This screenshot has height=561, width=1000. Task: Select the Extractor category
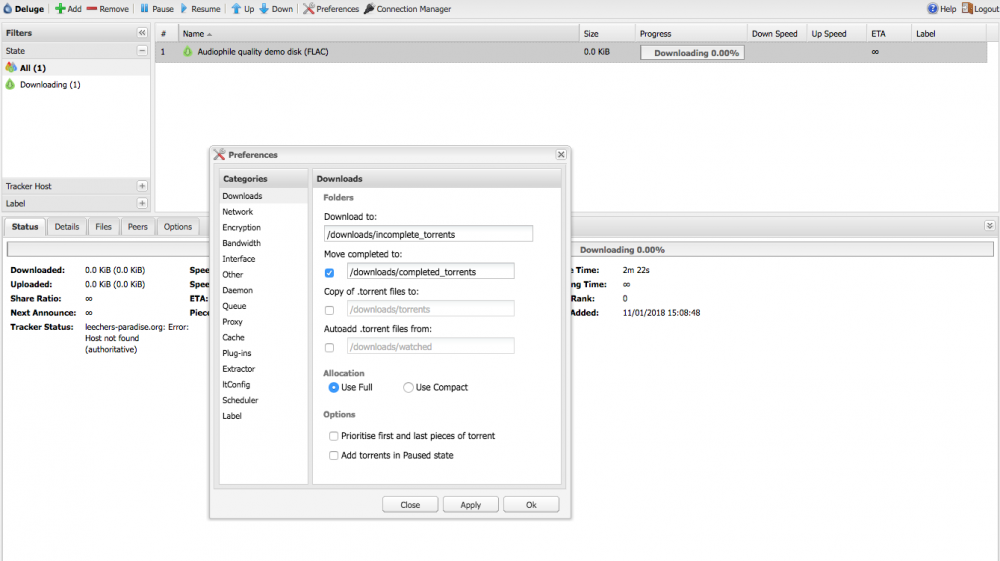pos(263,369)
